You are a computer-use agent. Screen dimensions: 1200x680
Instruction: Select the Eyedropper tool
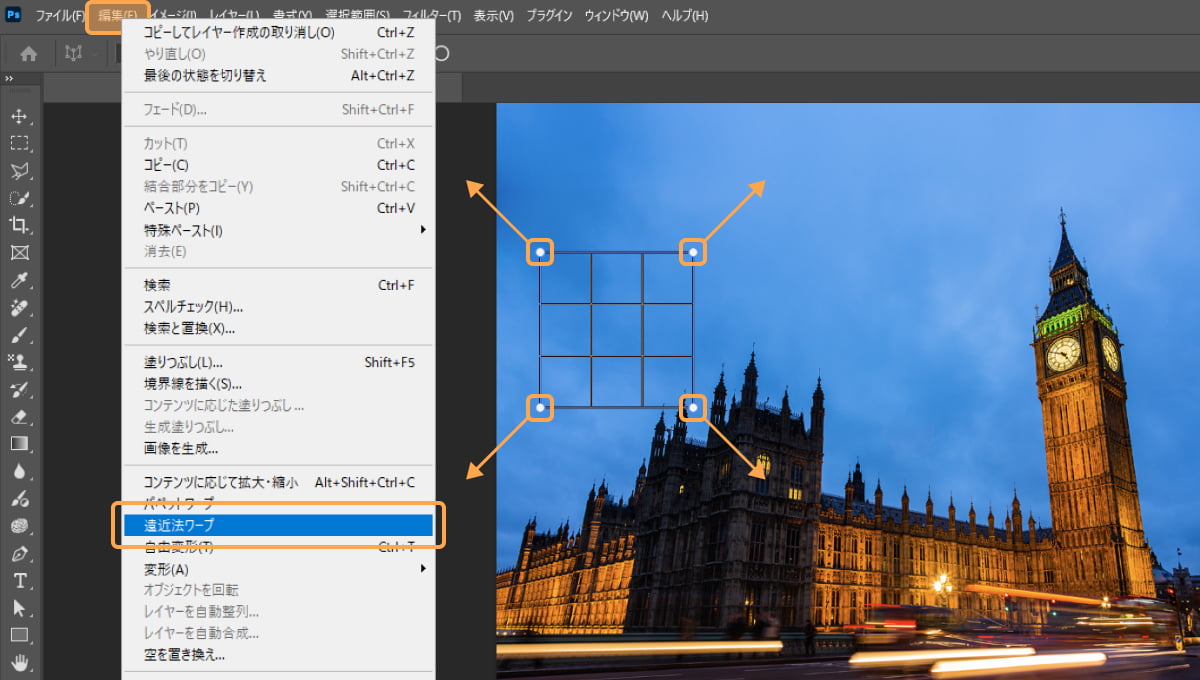[19, 281]
